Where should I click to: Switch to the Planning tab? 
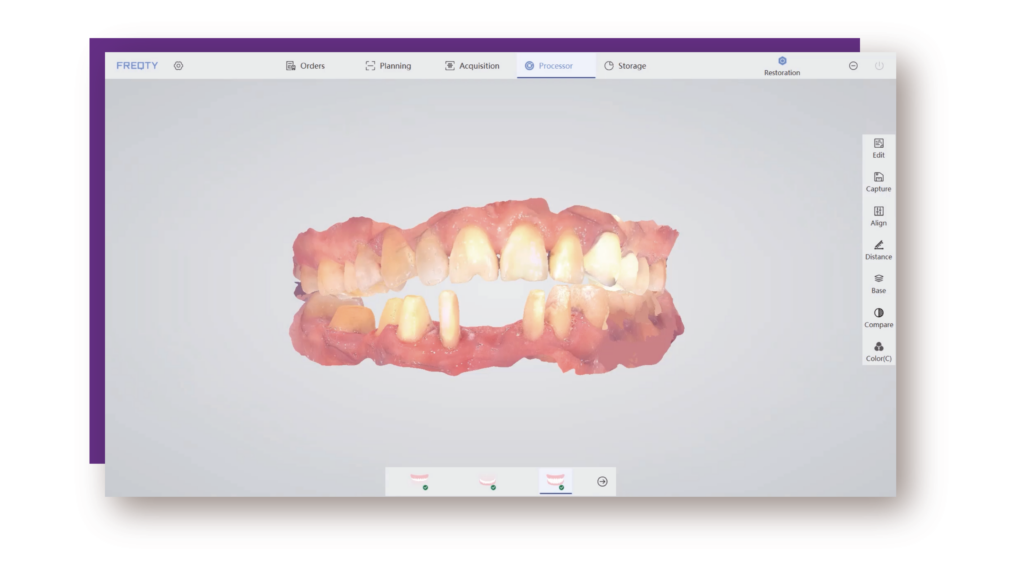(388, 66)
